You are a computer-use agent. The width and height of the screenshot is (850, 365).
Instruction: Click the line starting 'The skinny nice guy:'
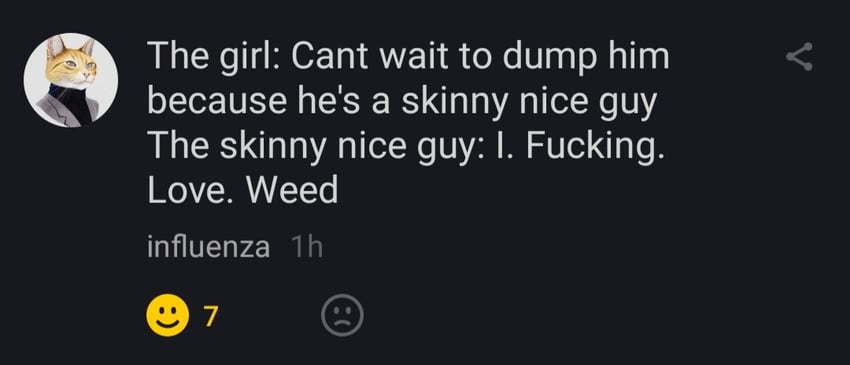click(405, 147)
